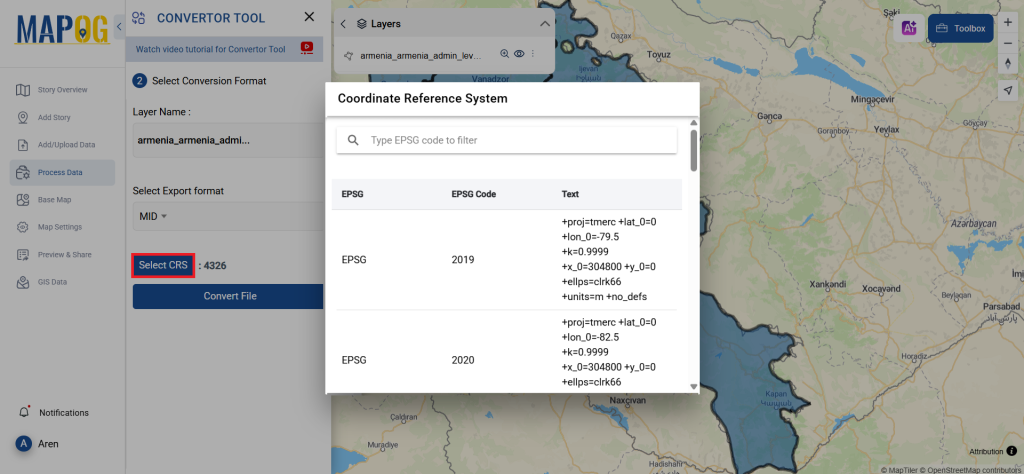1024x474 pixels.
Task: Open the Attribution info icon
Action: tap(1012, 450)
